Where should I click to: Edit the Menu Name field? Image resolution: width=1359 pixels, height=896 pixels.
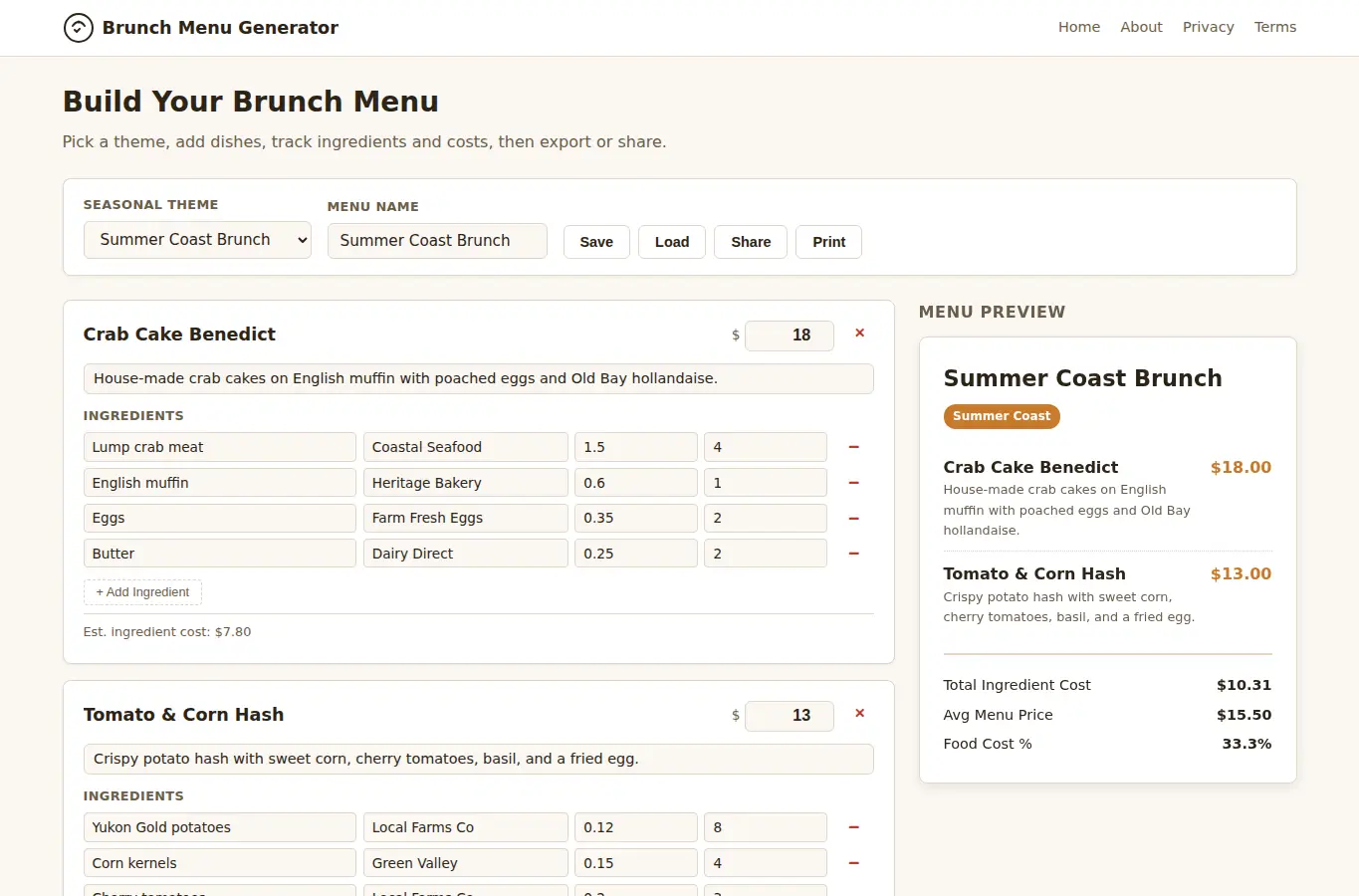[x=437, y=241]
